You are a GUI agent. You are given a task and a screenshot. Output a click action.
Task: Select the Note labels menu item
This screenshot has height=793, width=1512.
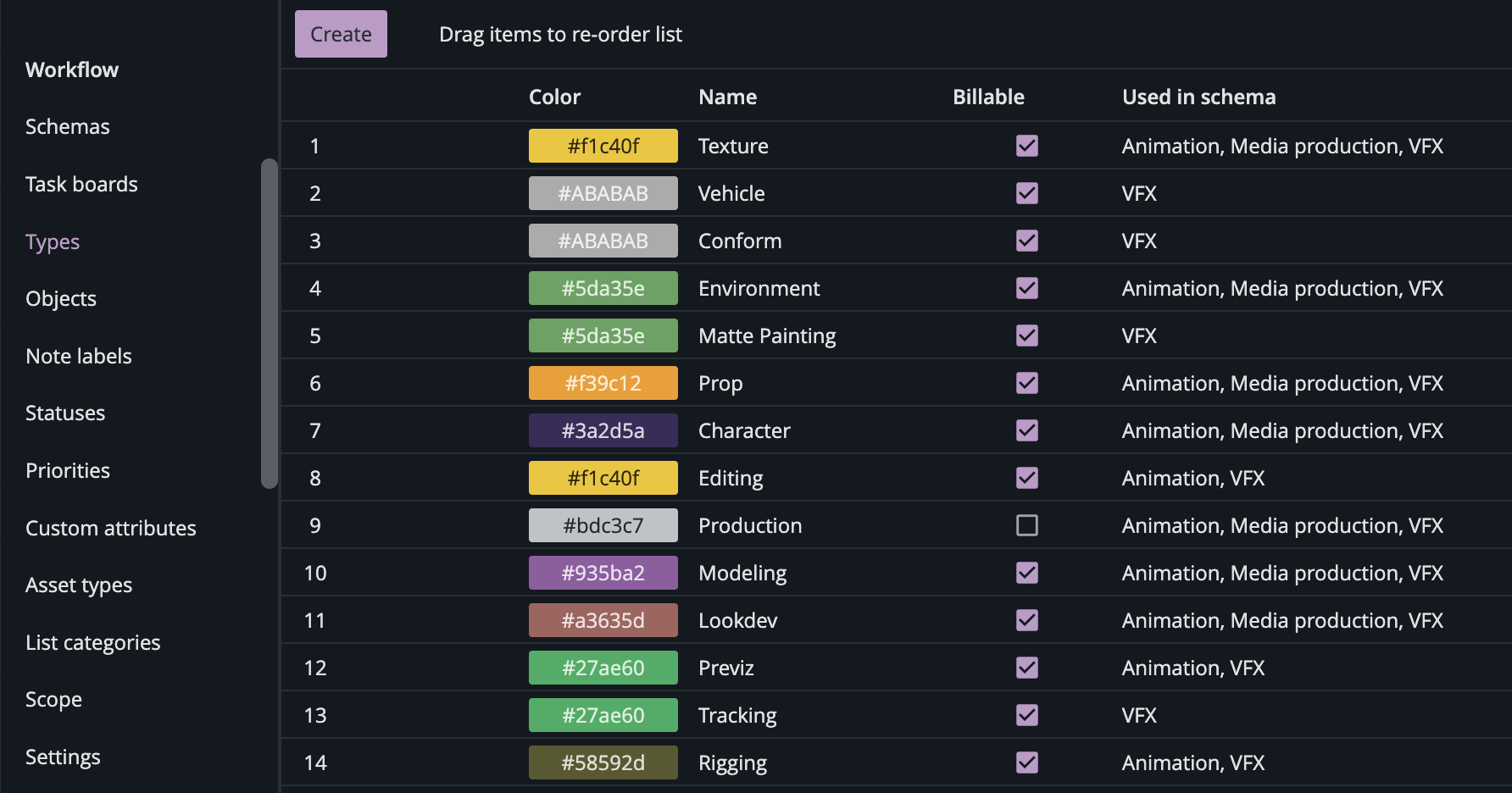[79, 356]
